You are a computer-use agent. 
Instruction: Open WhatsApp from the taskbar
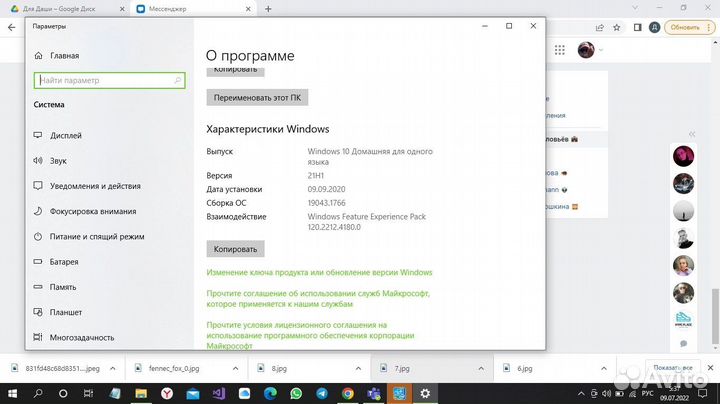click(296, 393)
